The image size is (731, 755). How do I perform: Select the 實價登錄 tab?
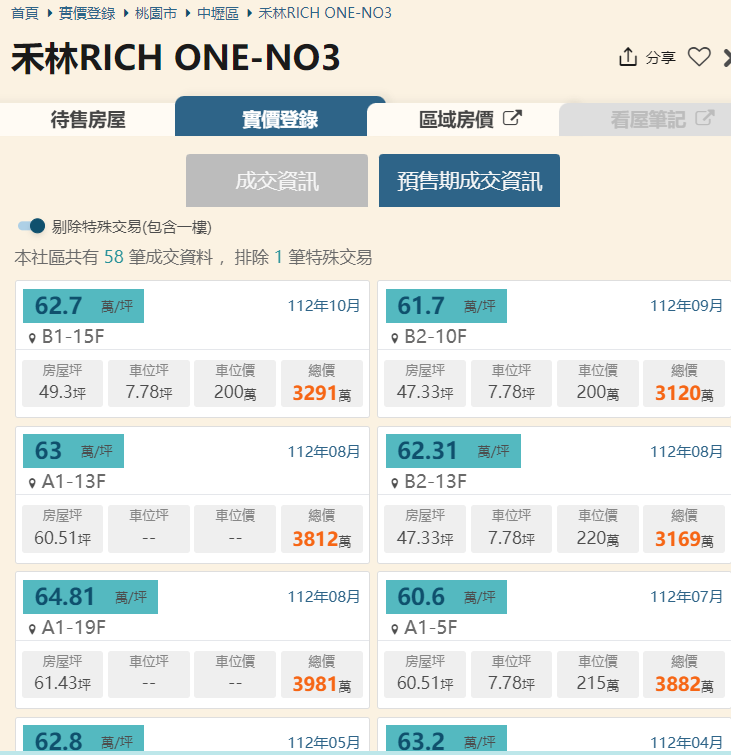point(280,118)
